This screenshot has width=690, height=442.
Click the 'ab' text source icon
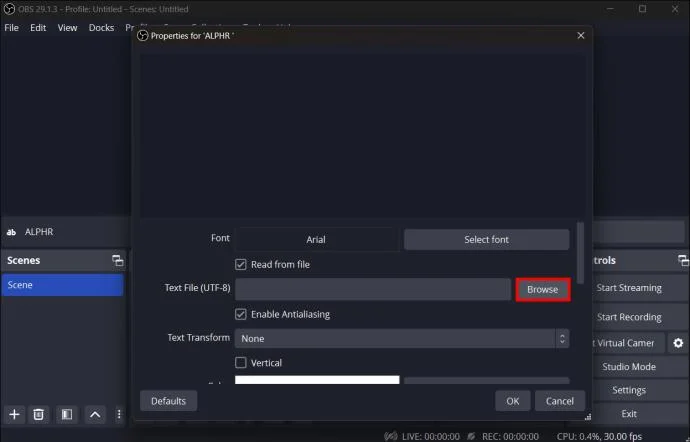[11, 232]
